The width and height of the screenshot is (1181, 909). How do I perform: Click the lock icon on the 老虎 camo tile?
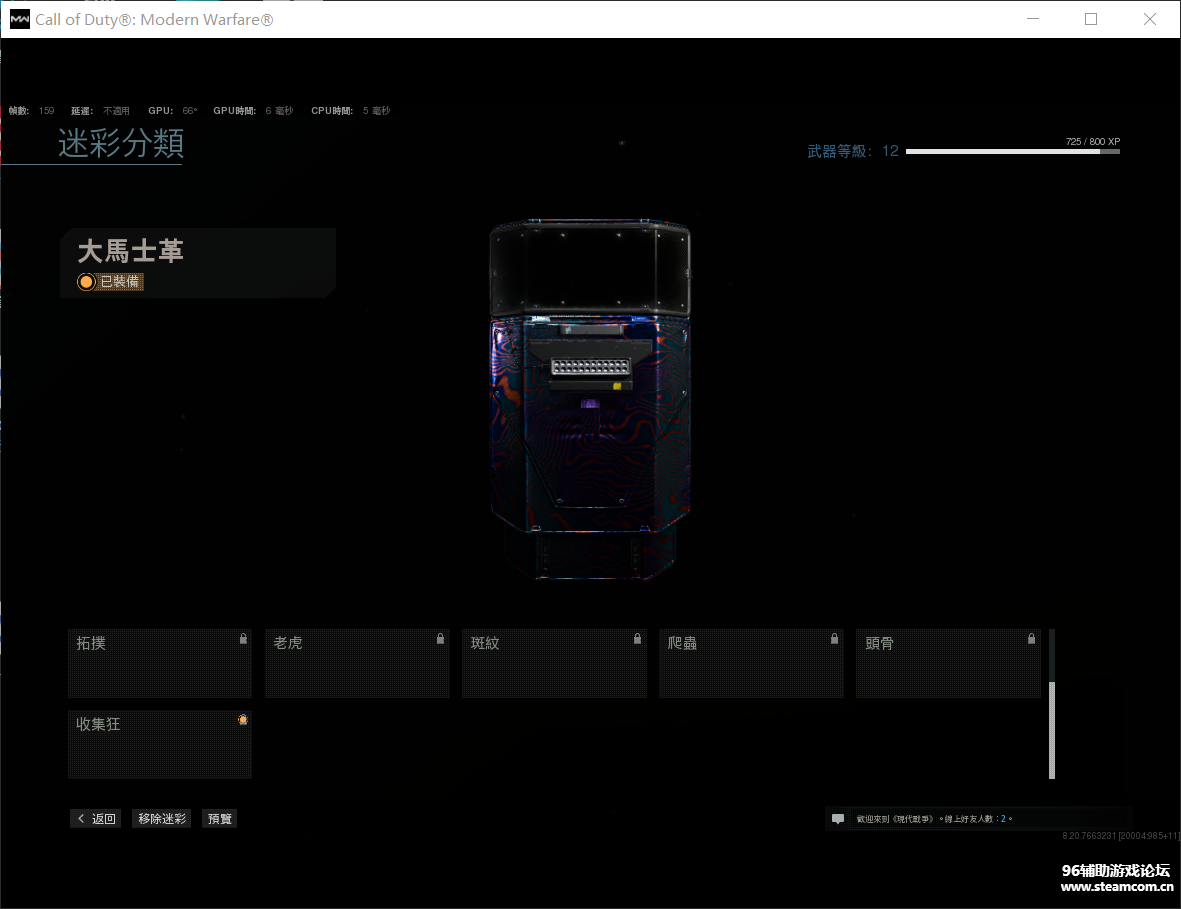click(x=439, y=637)
